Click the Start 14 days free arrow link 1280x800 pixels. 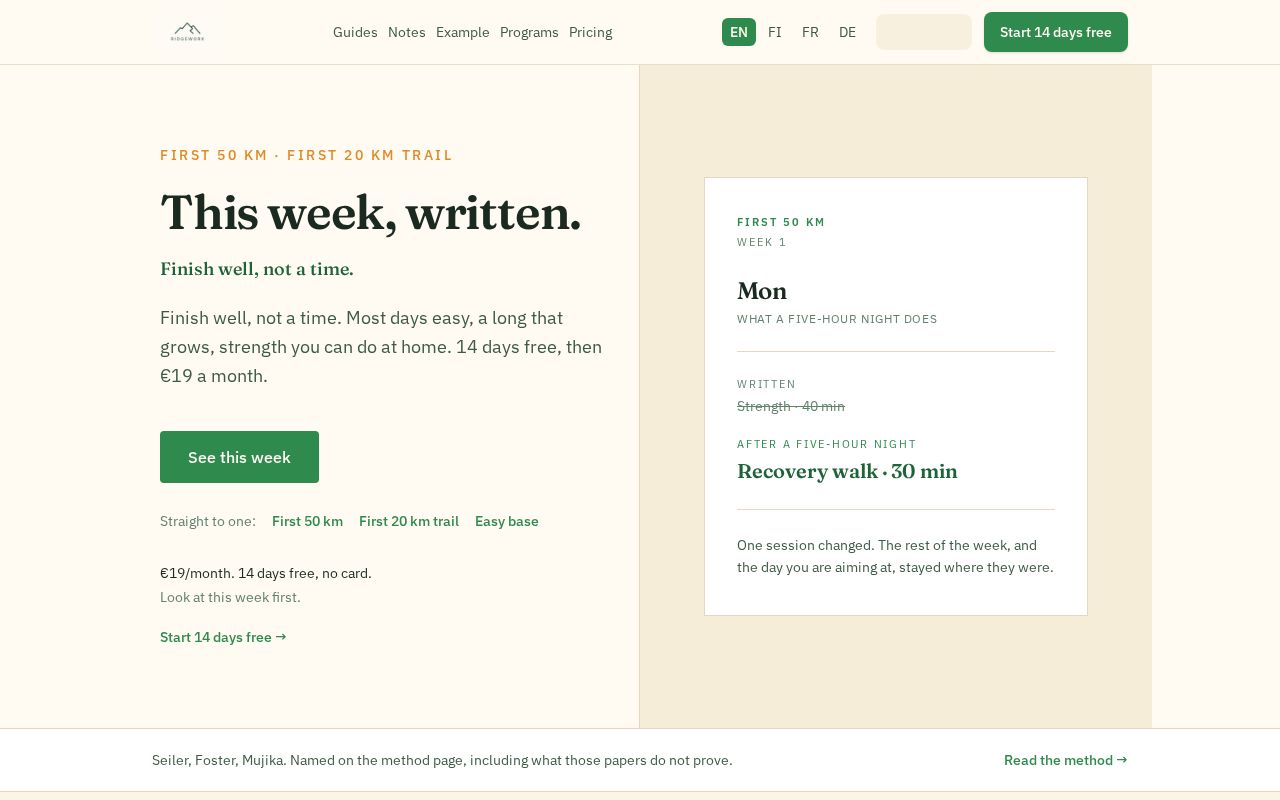click(x=223, y=637)
